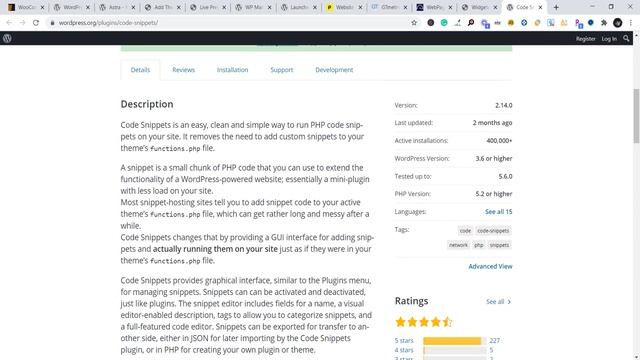Click the browser forward arrow
The width and height of the screenshot is (640, 360).
22,23
